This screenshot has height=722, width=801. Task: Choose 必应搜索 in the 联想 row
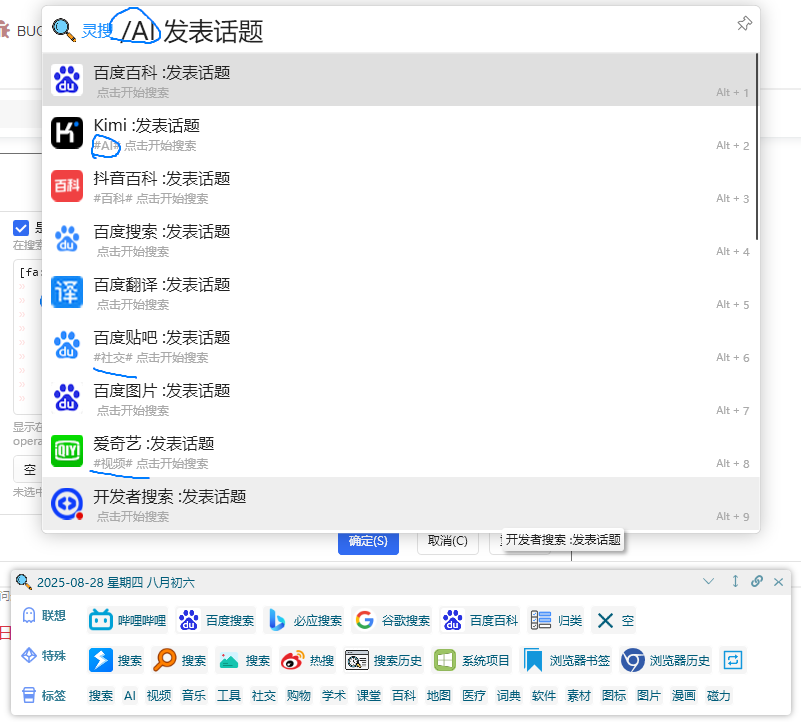304,620
